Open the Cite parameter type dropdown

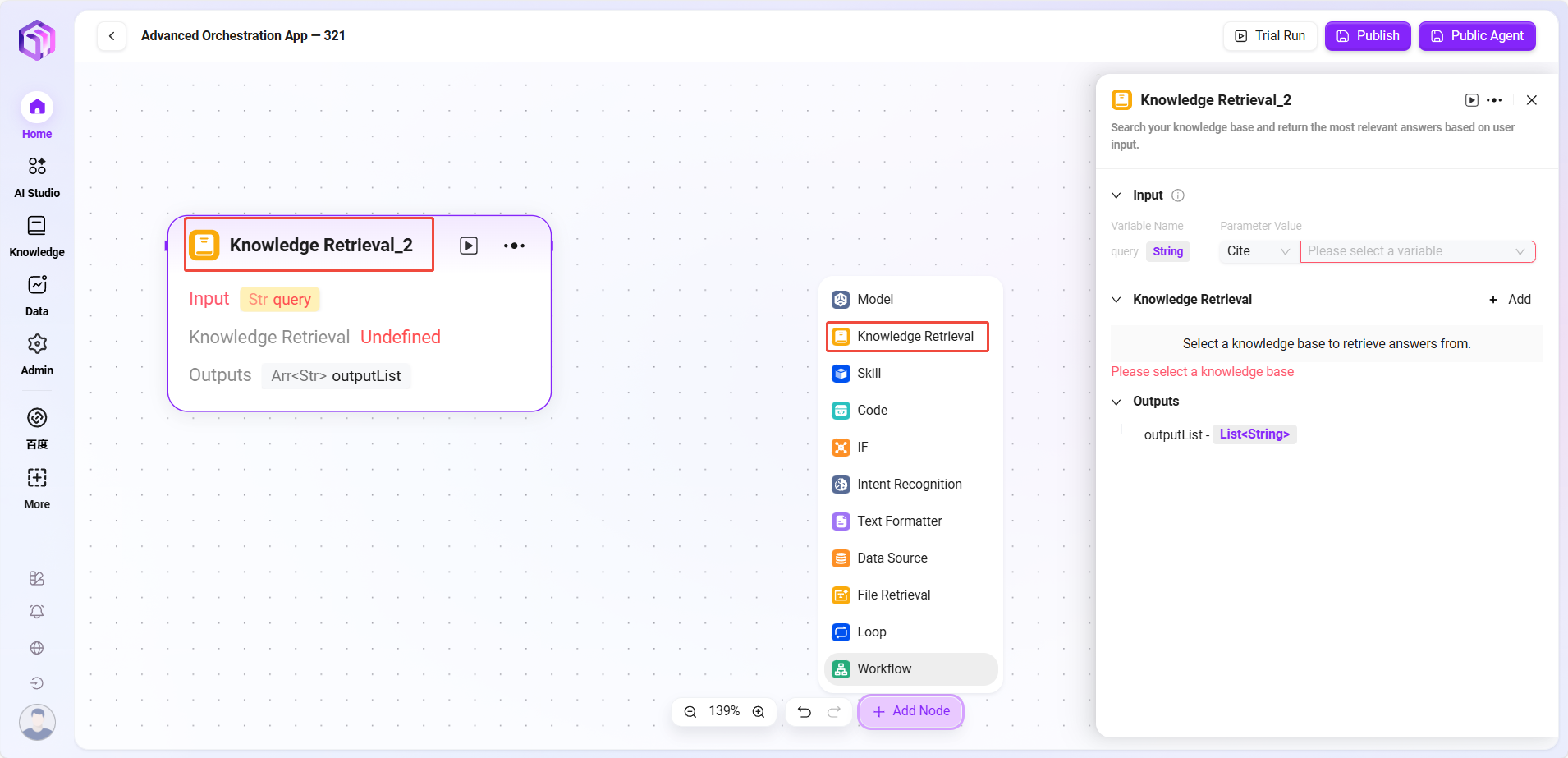click(1258, 251)
